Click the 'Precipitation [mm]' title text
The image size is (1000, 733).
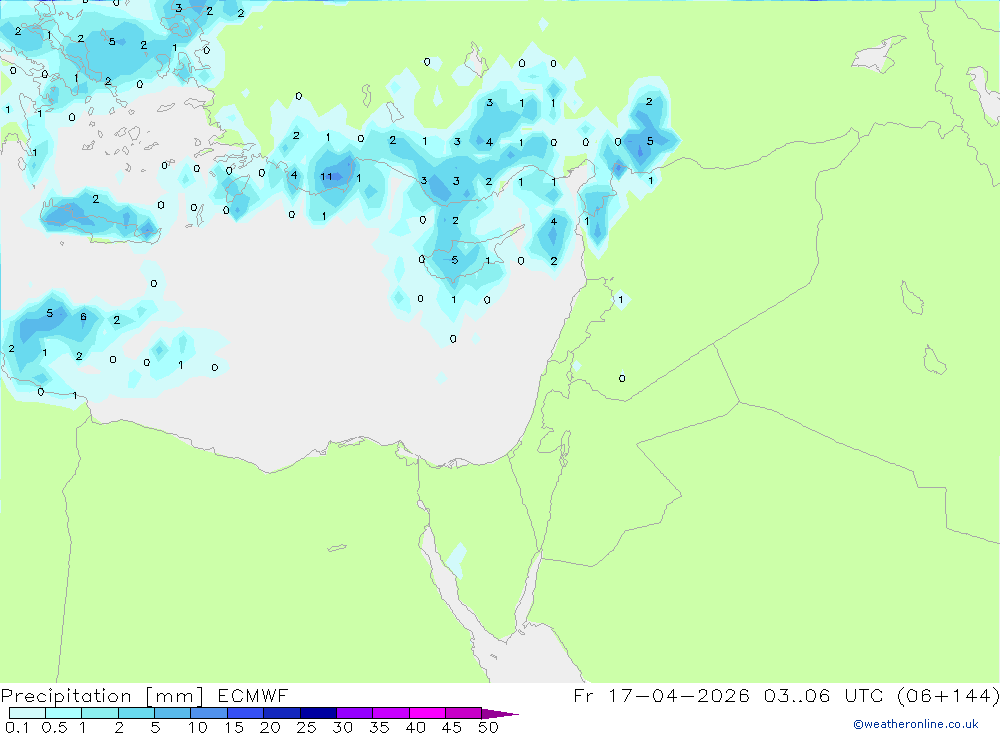102,696
